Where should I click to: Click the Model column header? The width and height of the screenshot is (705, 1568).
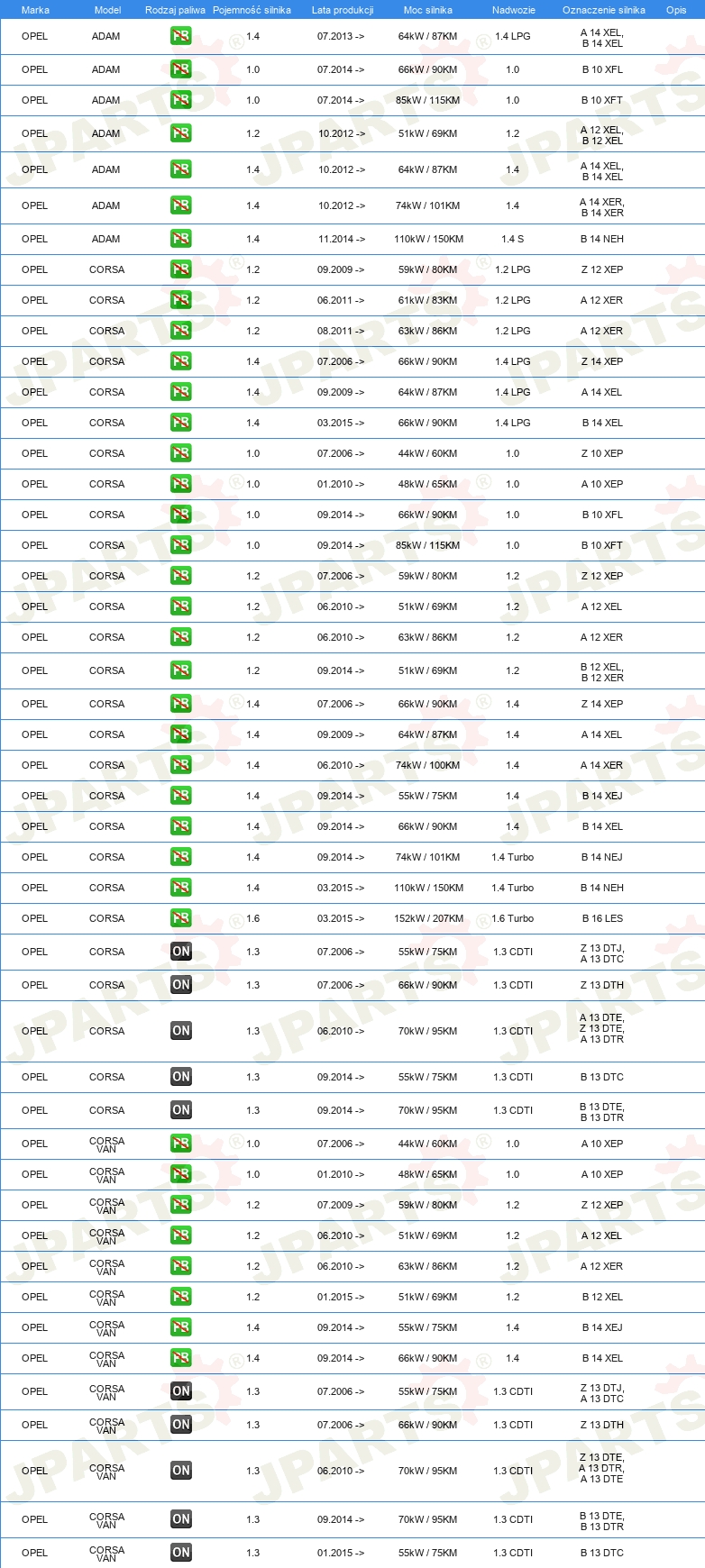[x=108, y=10]
